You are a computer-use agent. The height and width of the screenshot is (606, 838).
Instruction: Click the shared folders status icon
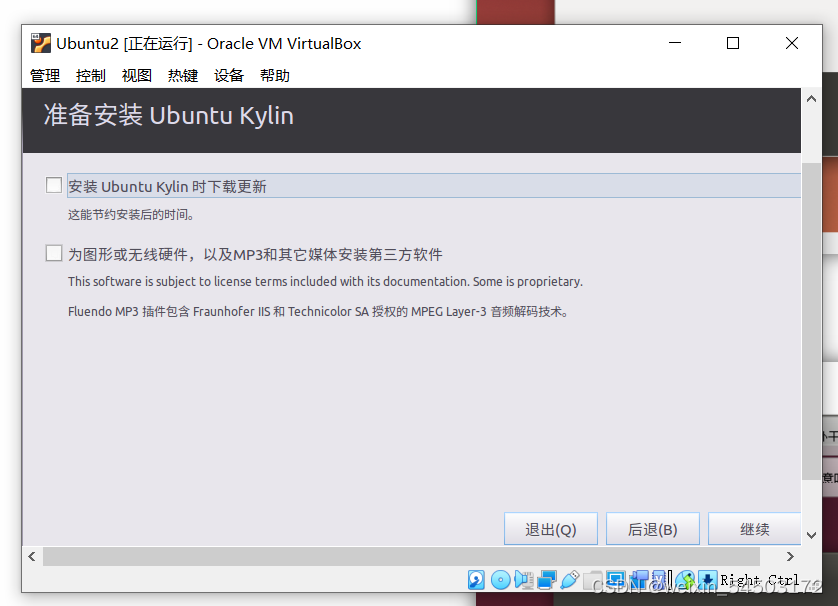pos(592,579)
